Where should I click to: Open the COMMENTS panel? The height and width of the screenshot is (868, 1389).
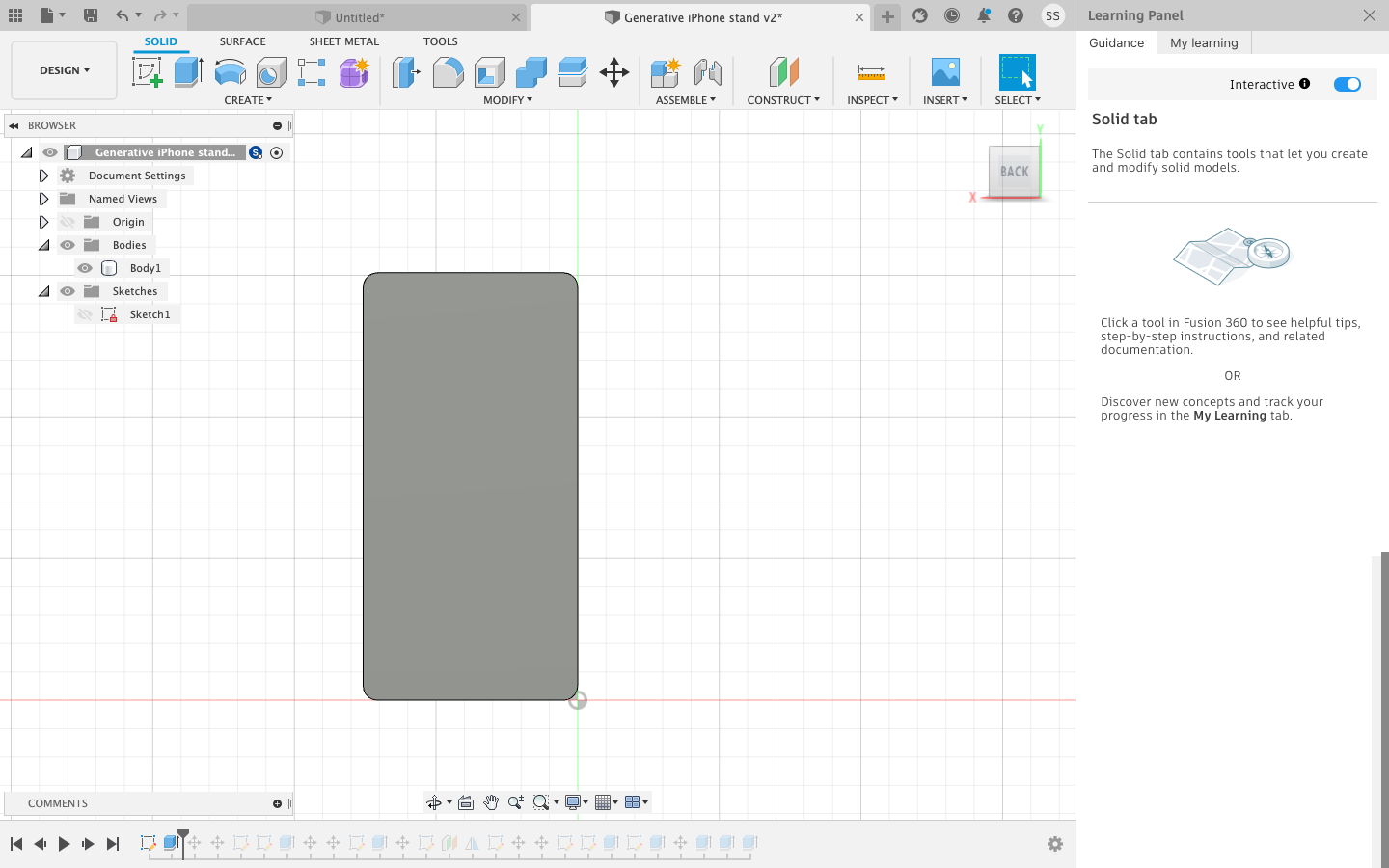point(58,803)
